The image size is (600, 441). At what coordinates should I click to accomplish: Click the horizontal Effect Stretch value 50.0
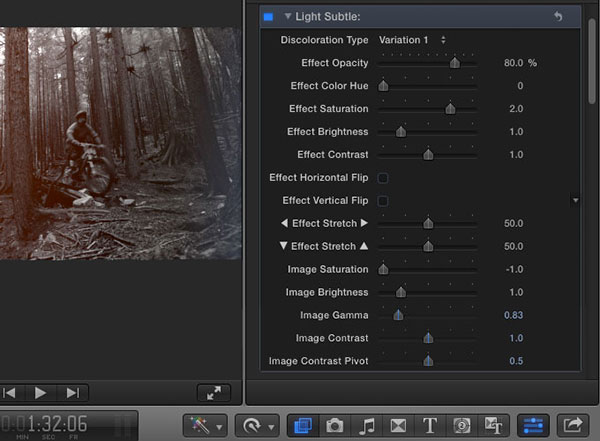(513, 223)
